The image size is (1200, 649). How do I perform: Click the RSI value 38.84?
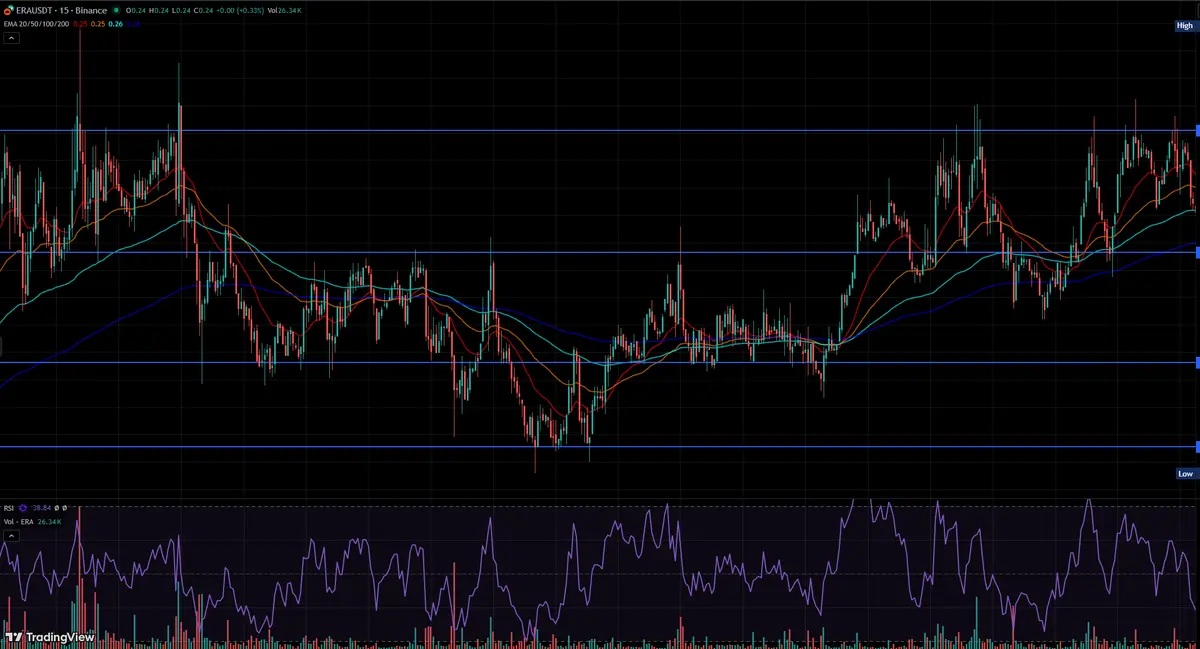42,508
